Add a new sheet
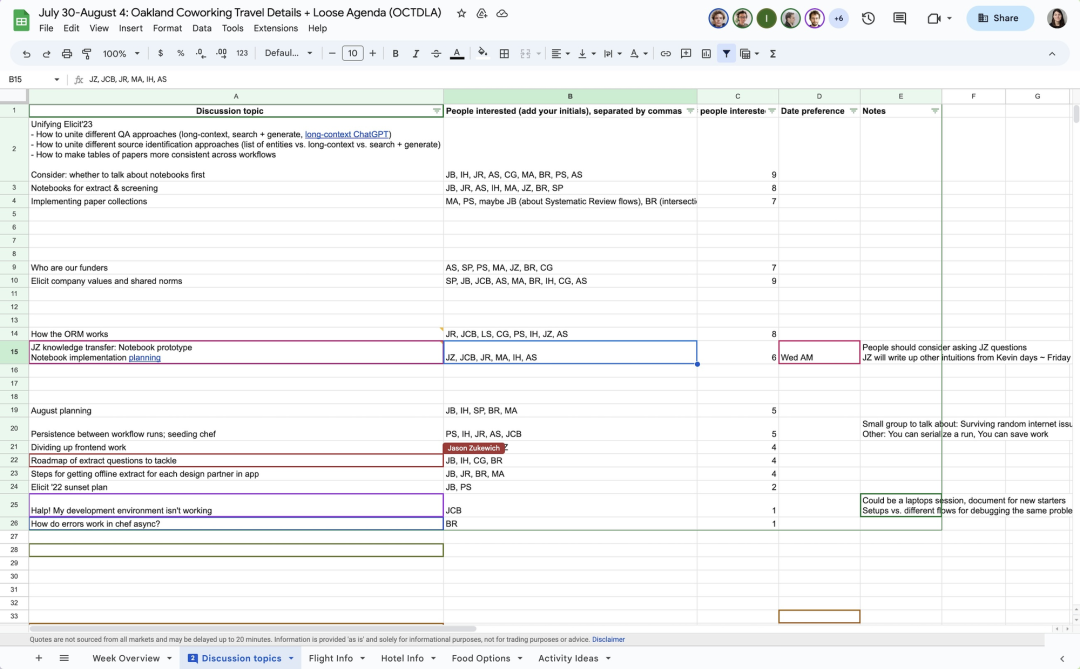Image resolution: width=1080 pixels, height=669 pixels. [x=39, y=658]
